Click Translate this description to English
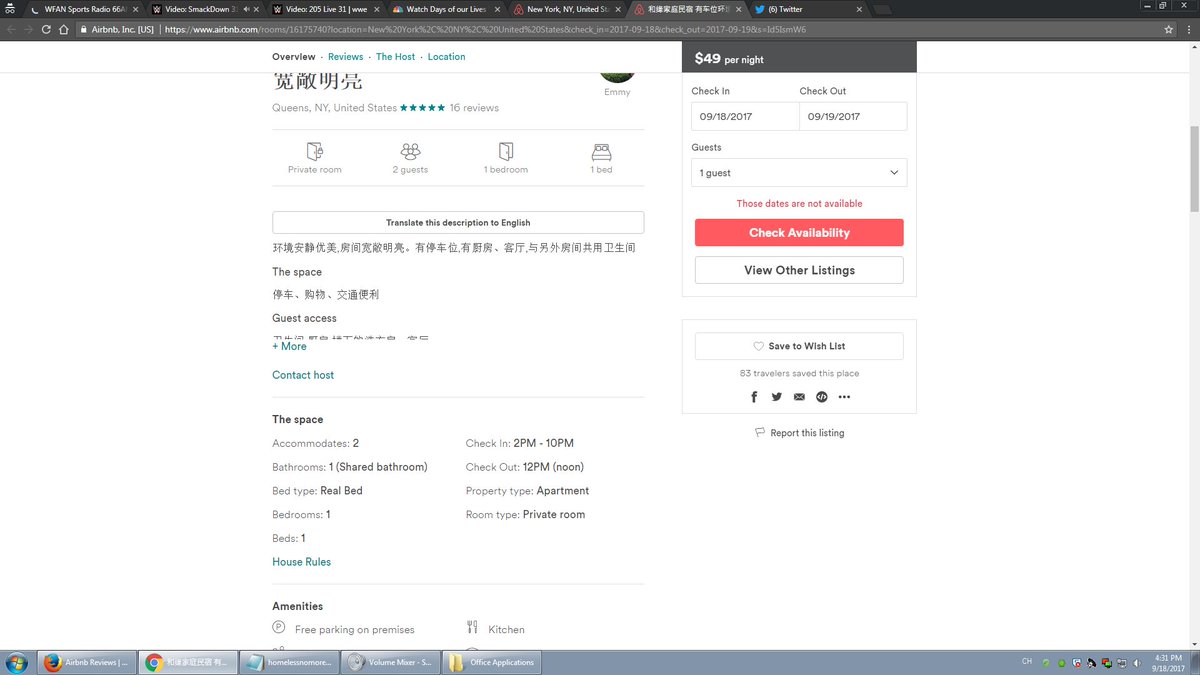 click(458, 223)
